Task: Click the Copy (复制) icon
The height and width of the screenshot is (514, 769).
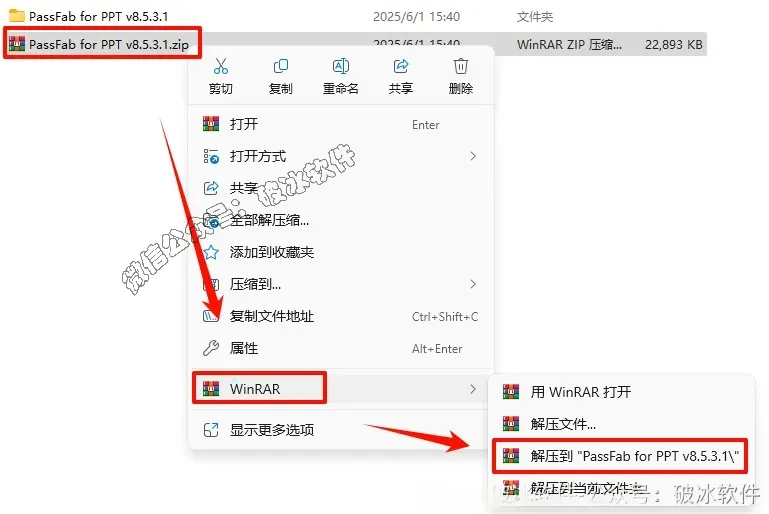Action: coord(281,66)
